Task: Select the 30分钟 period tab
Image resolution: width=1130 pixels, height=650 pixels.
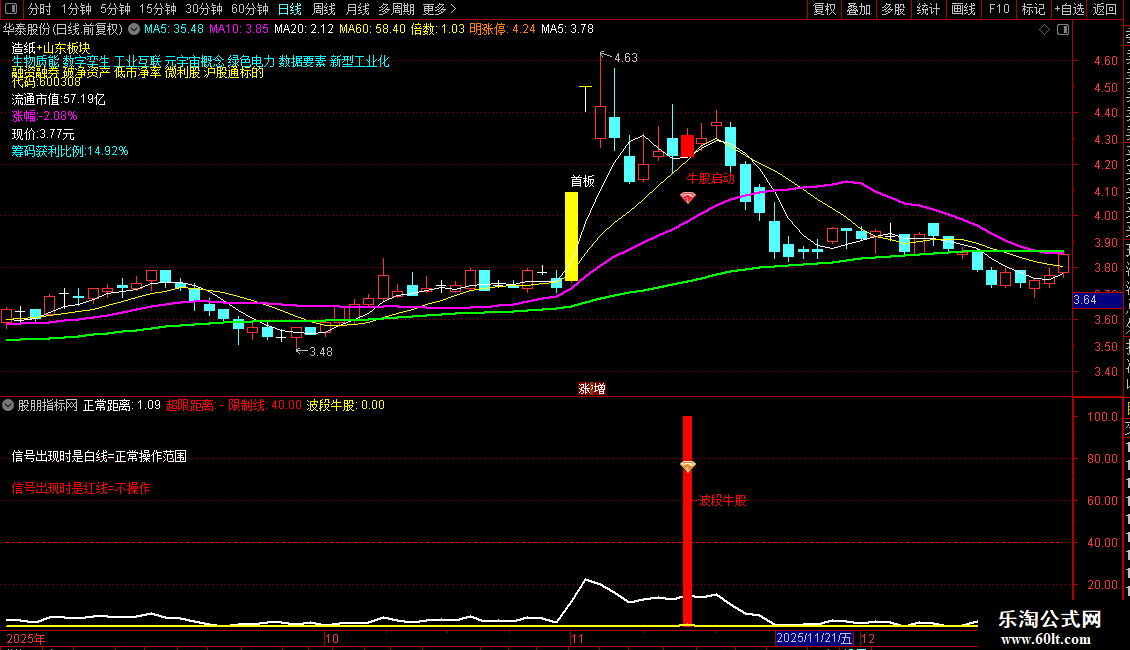Action: (x=204, y=9)
